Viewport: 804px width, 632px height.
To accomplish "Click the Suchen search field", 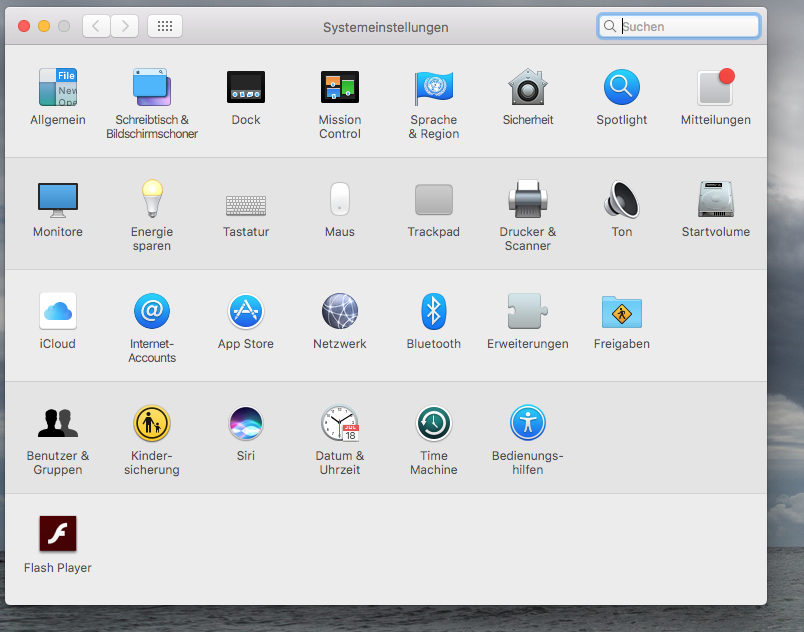I will [x=688, y=27].
